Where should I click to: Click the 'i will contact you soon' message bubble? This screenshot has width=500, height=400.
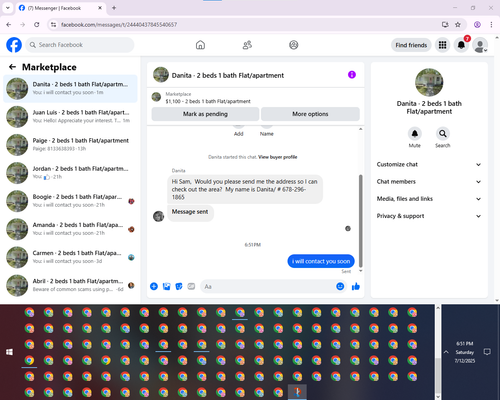click(321, 261)
